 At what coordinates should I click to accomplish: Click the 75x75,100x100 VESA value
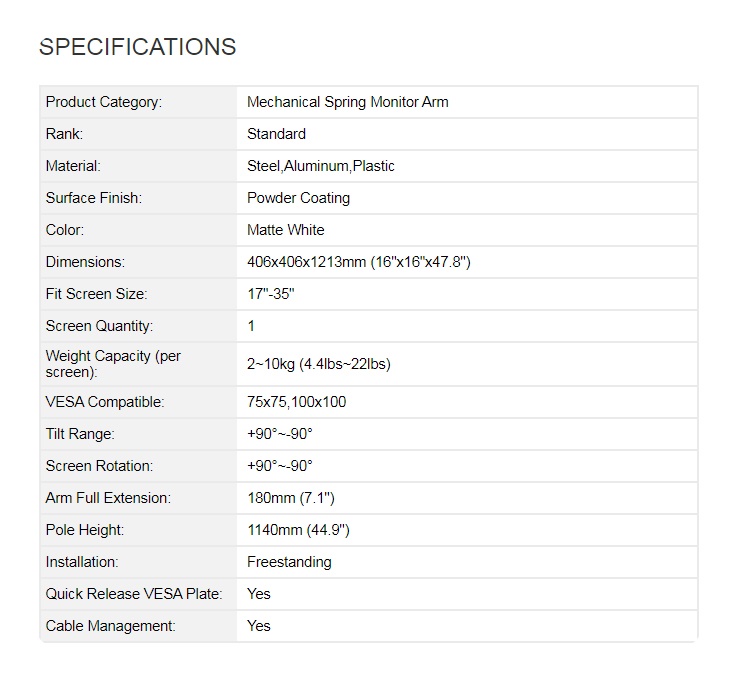click(297, 402)
